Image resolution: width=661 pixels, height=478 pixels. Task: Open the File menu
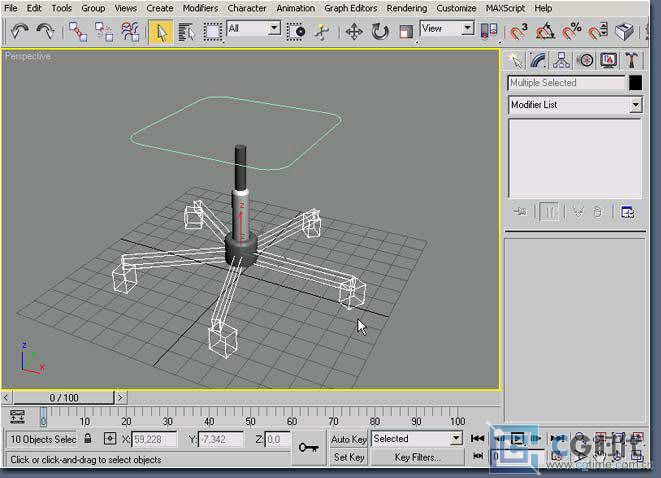tap(11, 8)
